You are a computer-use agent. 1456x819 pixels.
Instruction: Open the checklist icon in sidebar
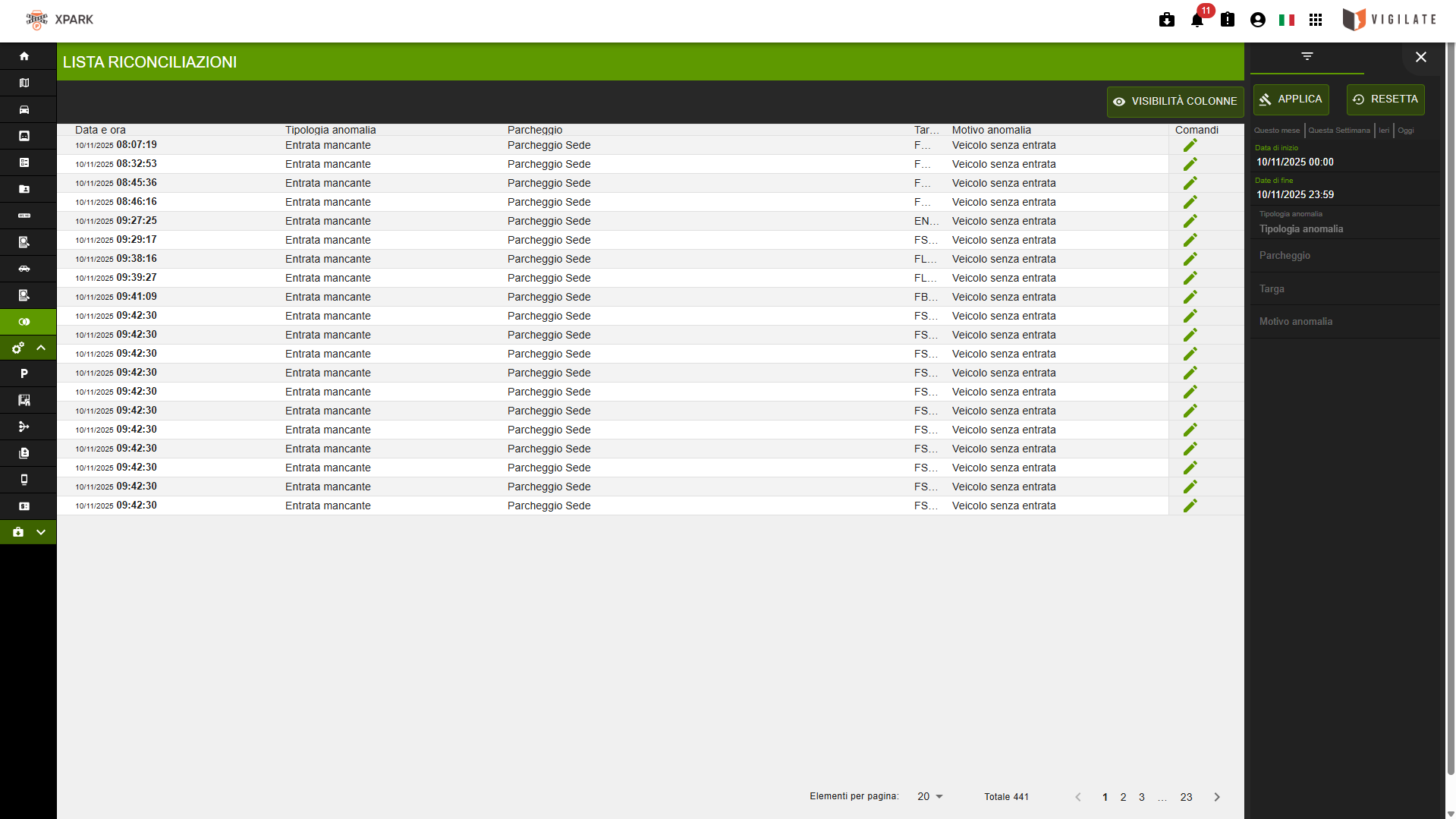click(24, 162)
